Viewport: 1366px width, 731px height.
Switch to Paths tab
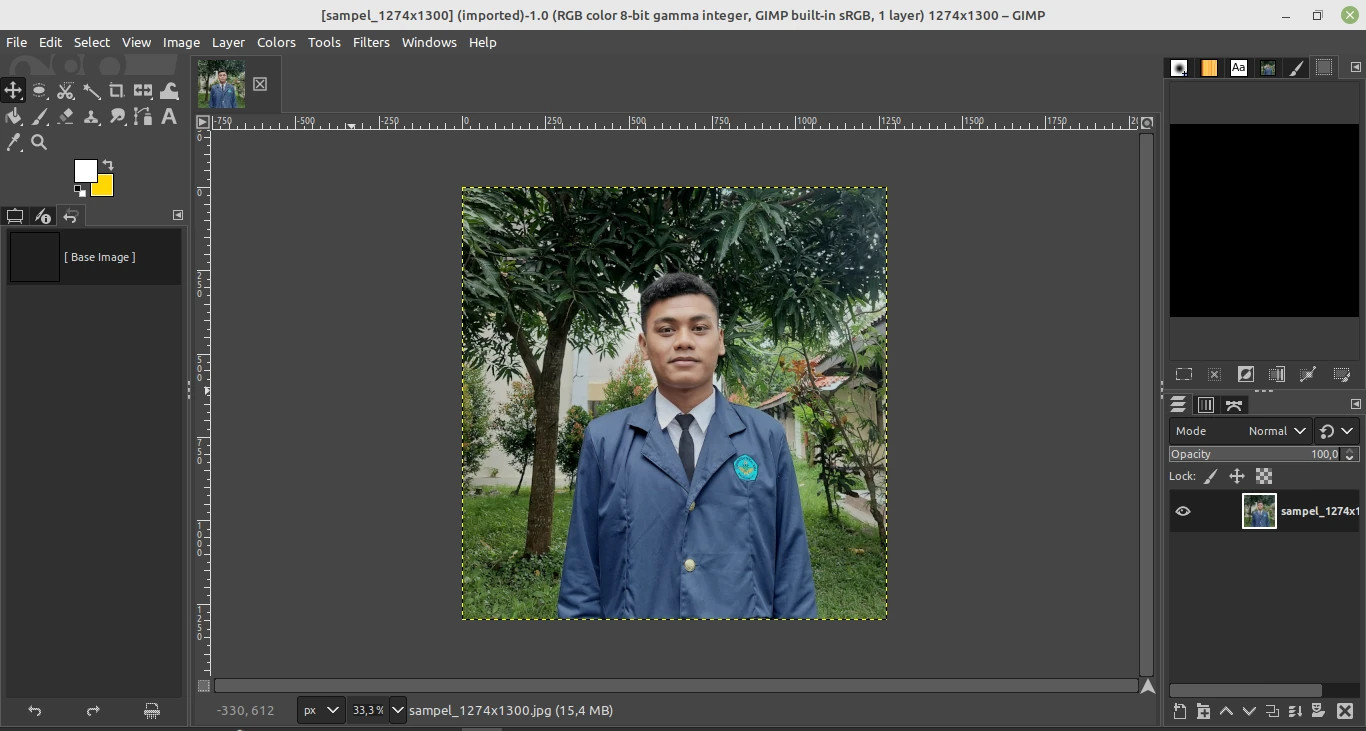point(1234,405)
